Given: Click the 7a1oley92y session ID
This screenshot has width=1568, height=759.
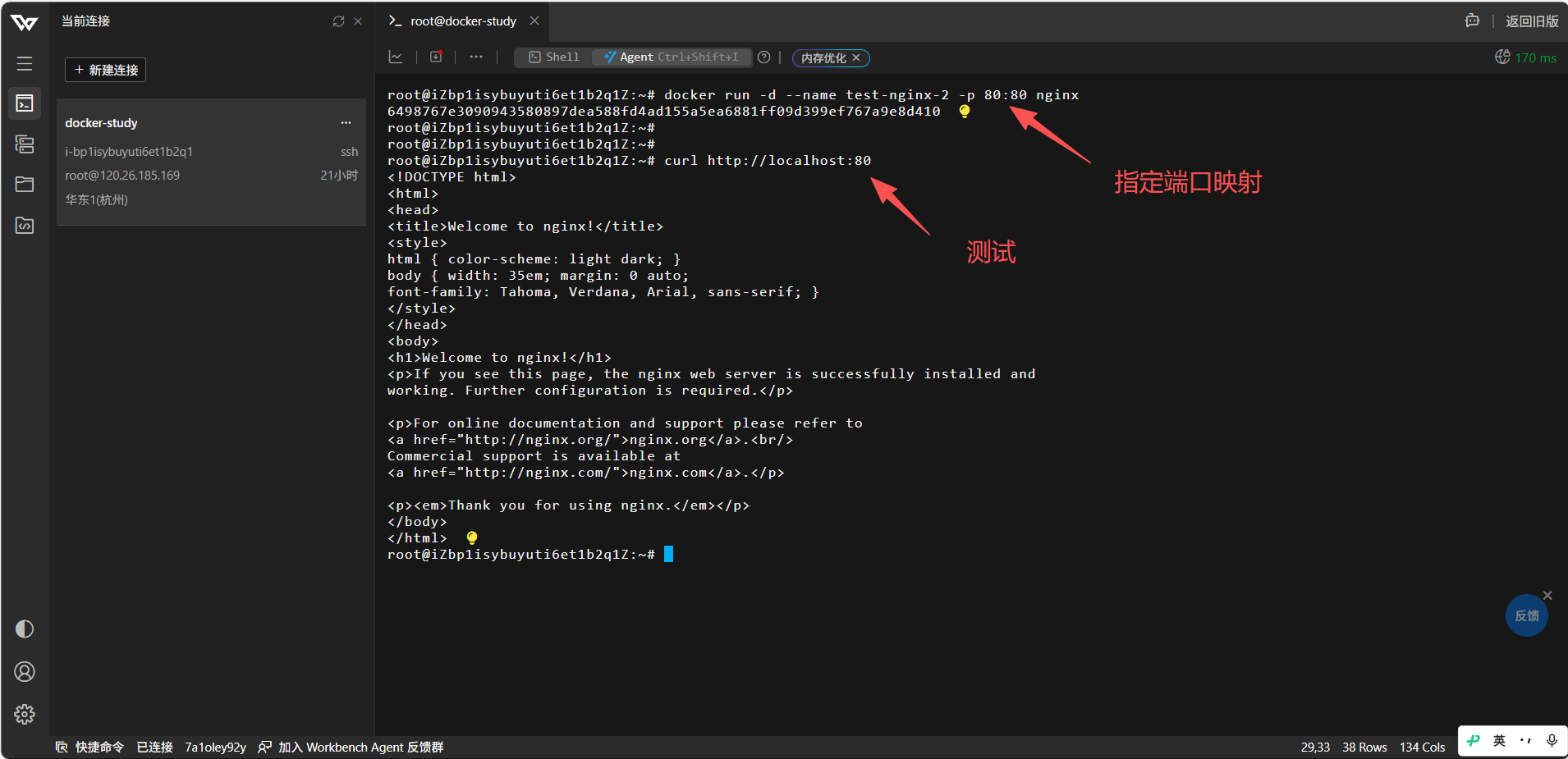Looking at the screenshot, I should [x=215, y=747].
